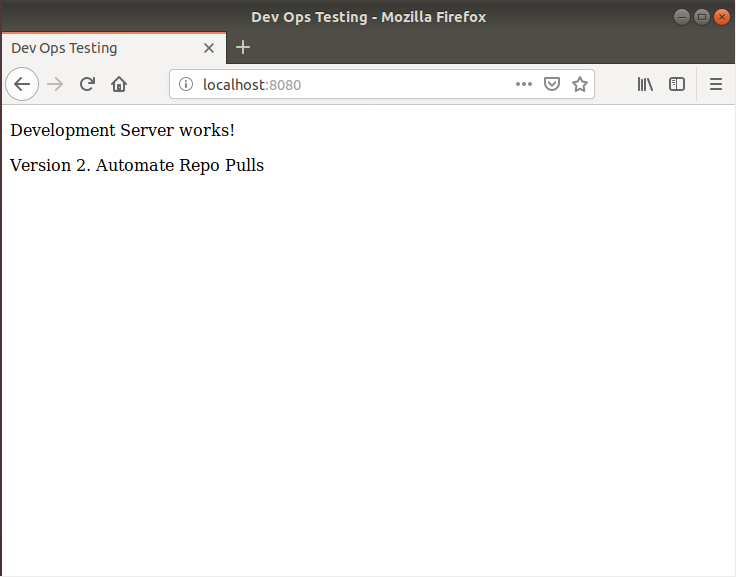Save the page to Pocket
736x577 pixels.
tap(551, 85)
